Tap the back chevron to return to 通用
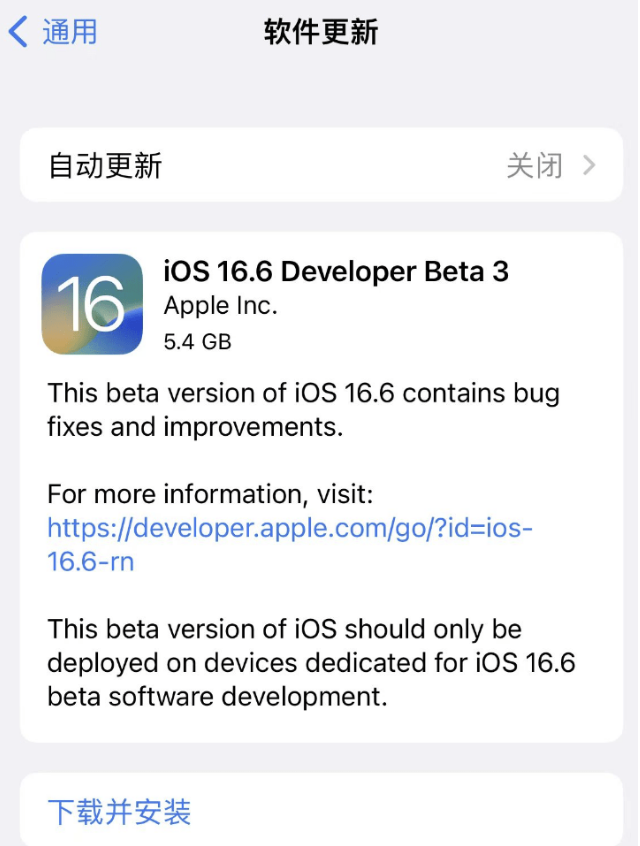 (18, 31)
